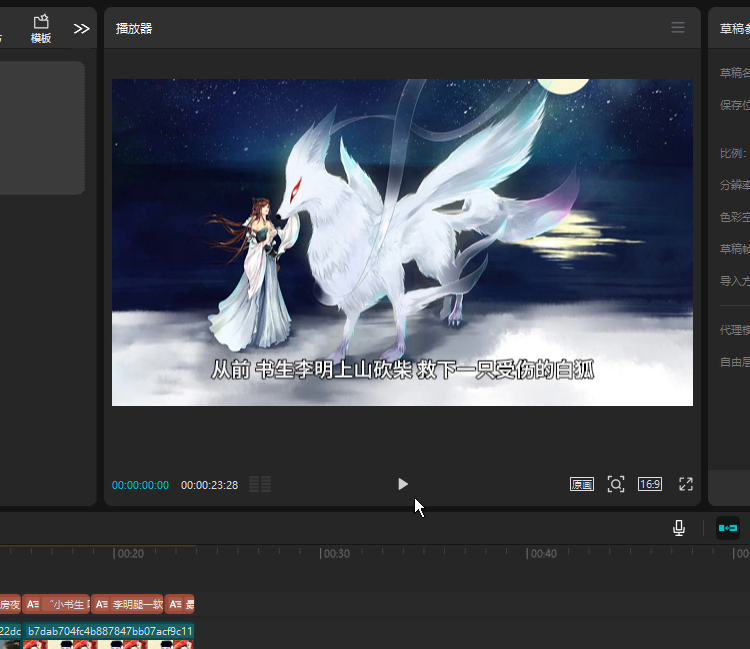Viewport: 750px width, 649px height.
Task: Click the video preview image in player
Action: (x=402, y=242)
